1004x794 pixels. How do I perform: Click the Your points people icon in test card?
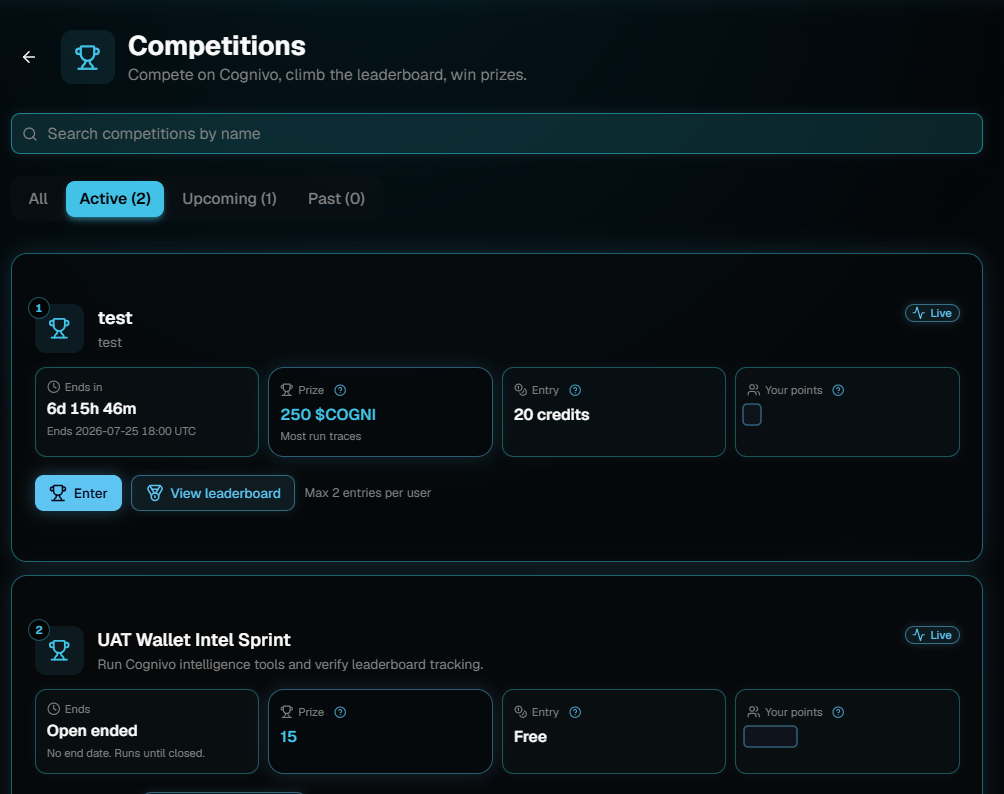(754, 390)
